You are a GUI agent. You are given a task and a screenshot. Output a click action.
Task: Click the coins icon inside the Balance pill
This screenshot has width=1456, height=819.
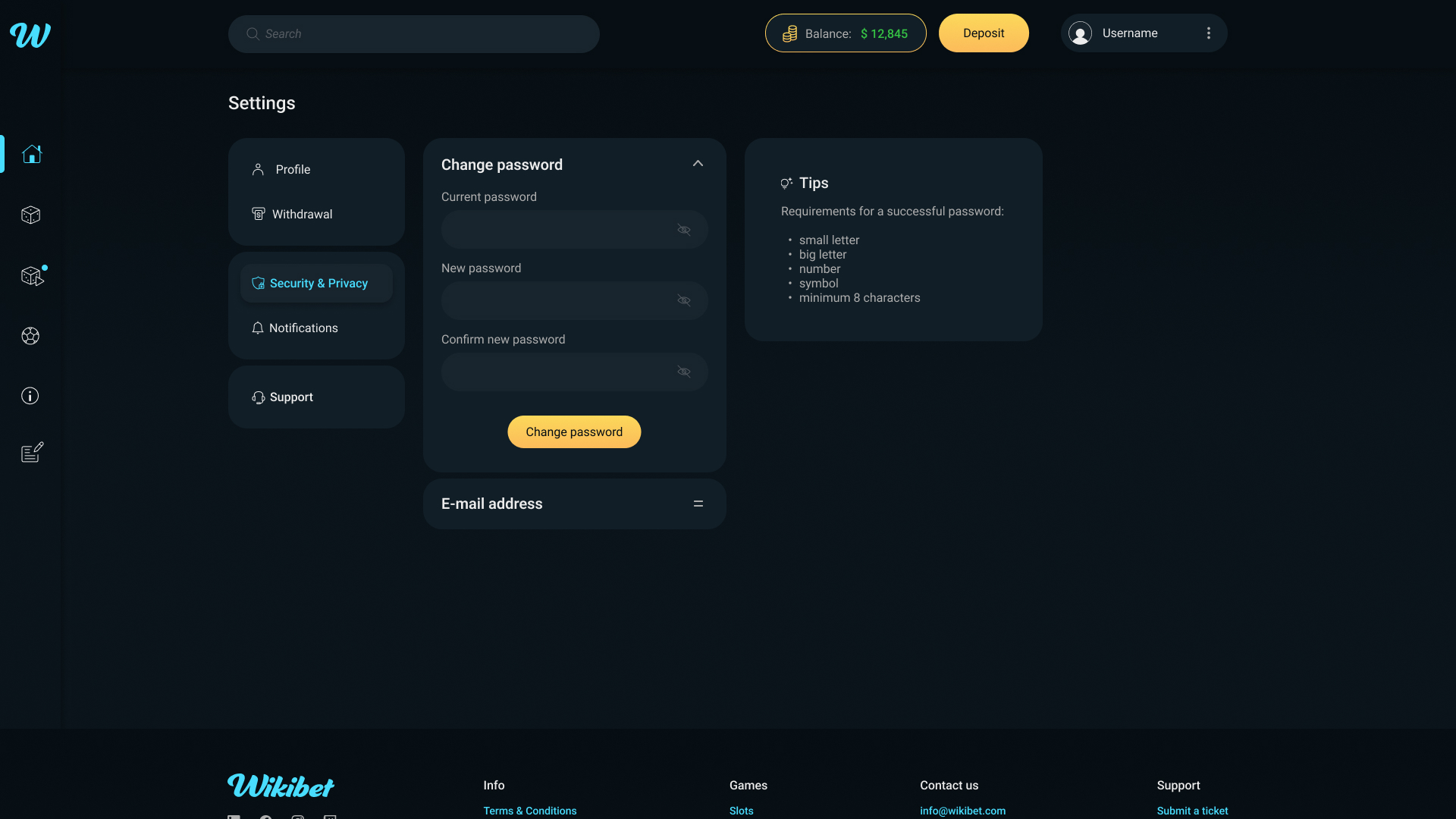(790, 33)
